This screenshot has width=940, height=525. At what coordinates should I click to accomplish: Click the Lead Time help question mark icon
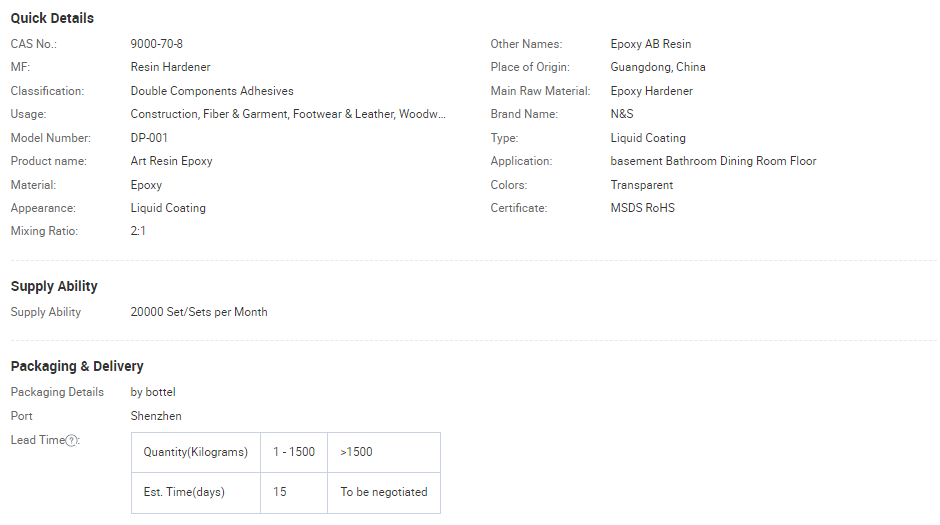(71, 441)
